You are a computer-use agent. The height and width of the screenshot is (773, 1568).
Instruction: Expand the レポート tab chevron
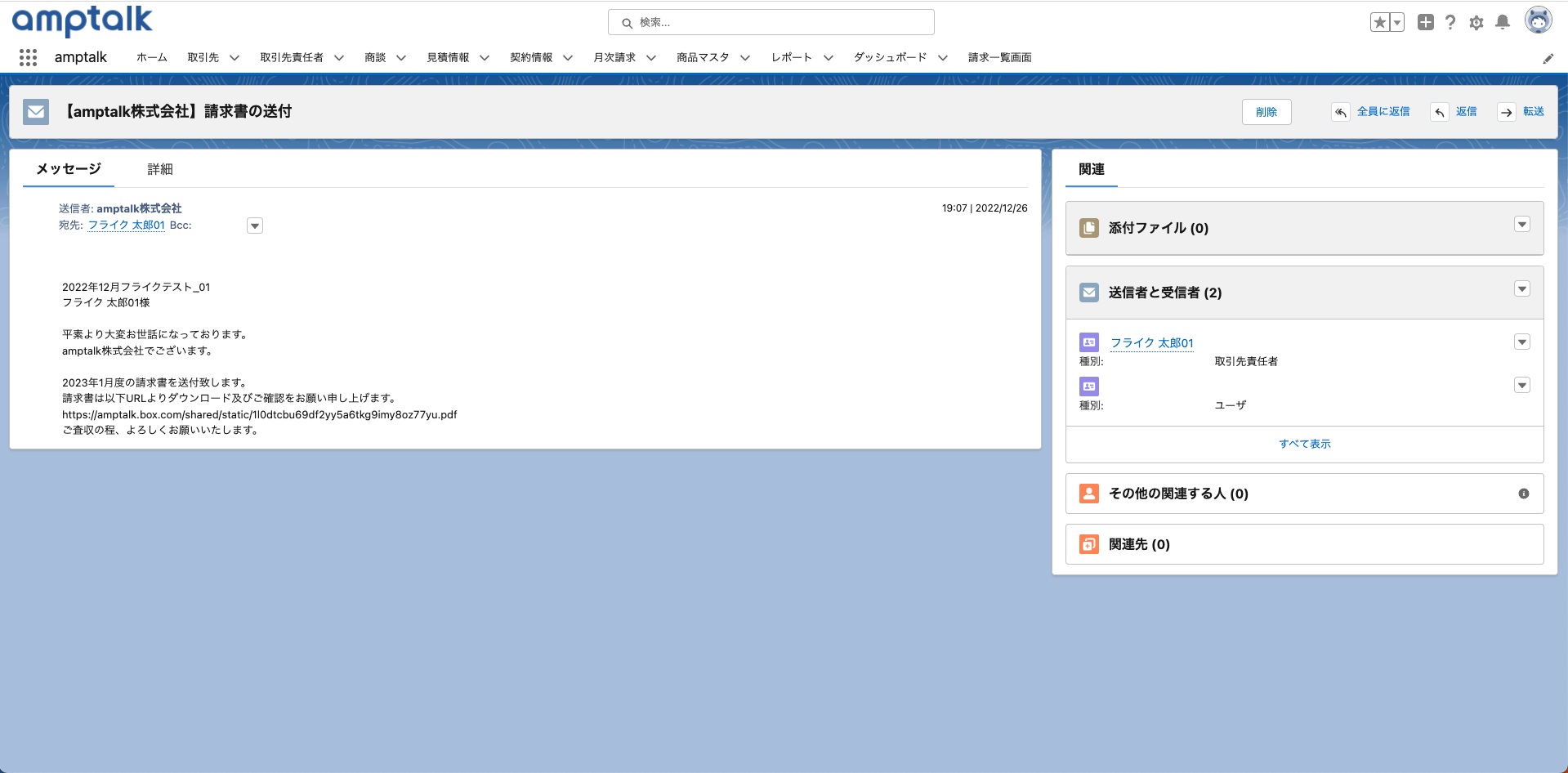[829, 58]
